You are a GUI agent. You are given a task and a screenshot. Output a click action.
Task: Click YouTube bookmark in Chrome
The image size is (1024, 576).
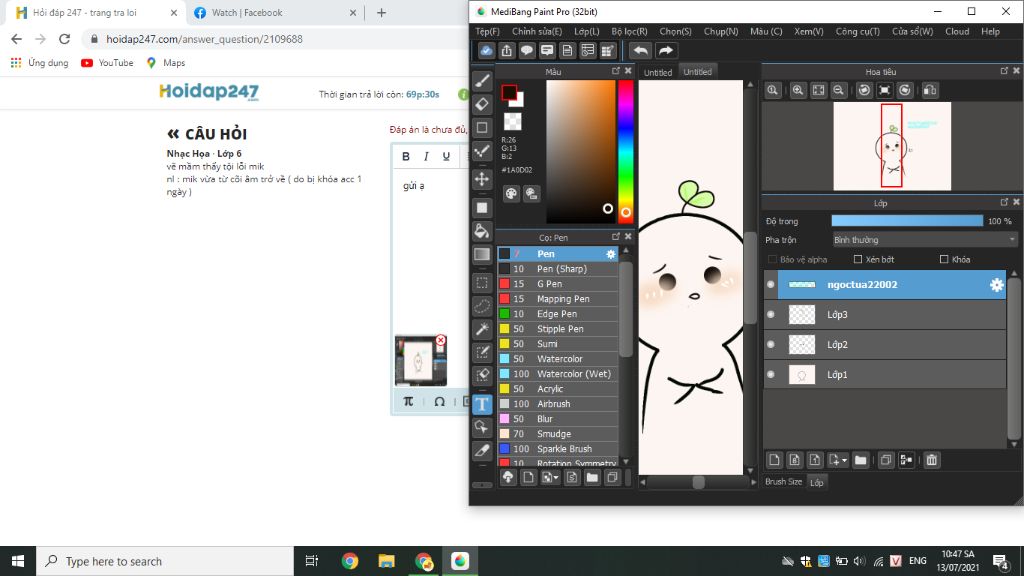point(107,63)
